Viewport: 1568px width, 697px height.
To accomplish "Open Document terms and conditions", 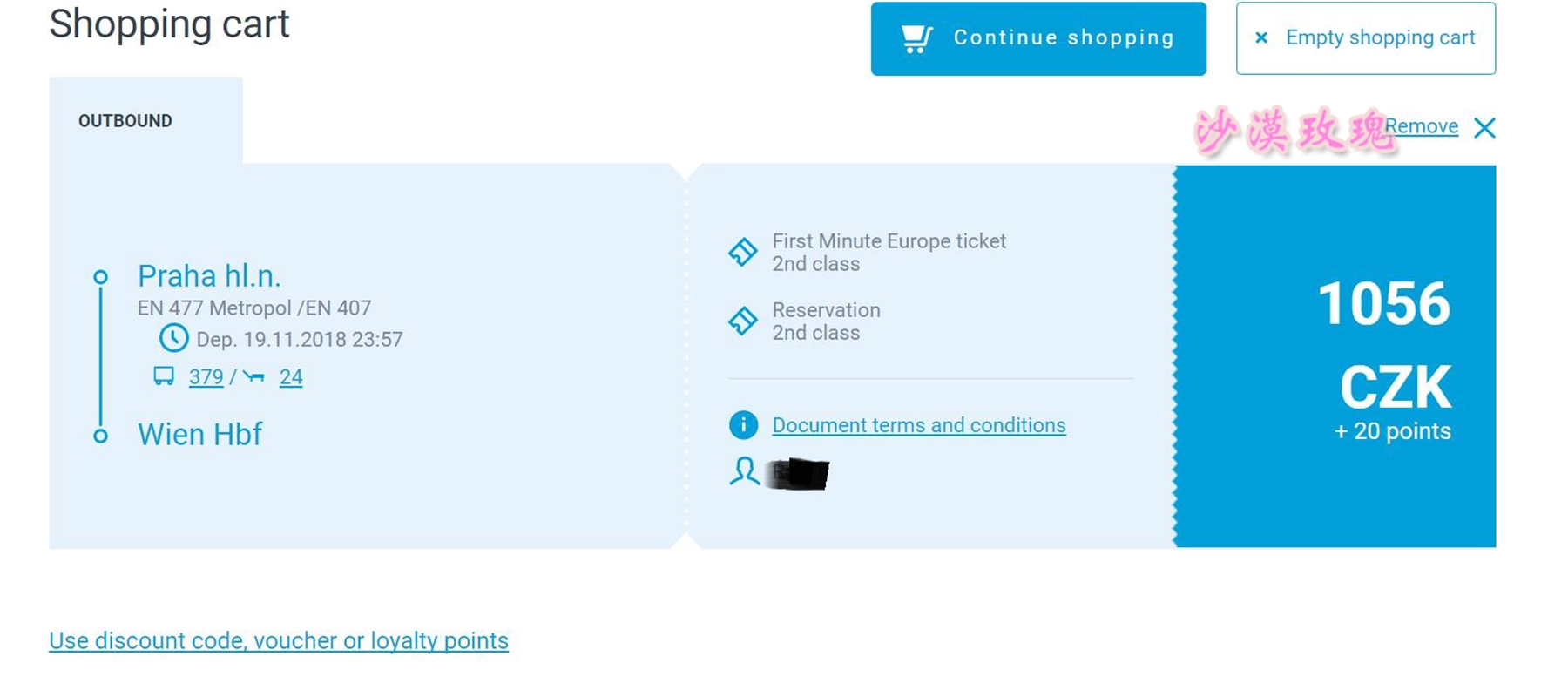I will coord(918,425).
